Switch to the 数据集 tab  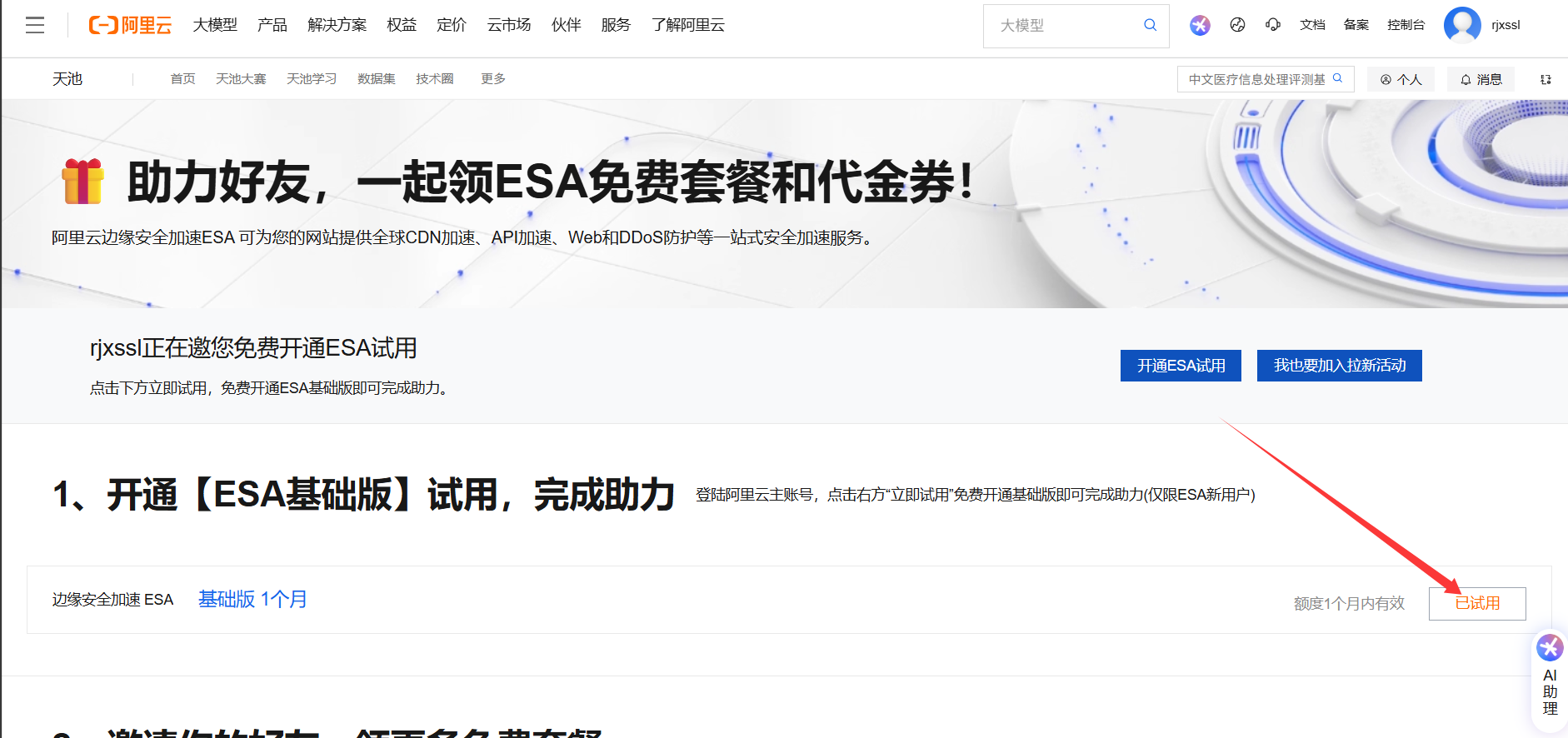pos(376,78)
